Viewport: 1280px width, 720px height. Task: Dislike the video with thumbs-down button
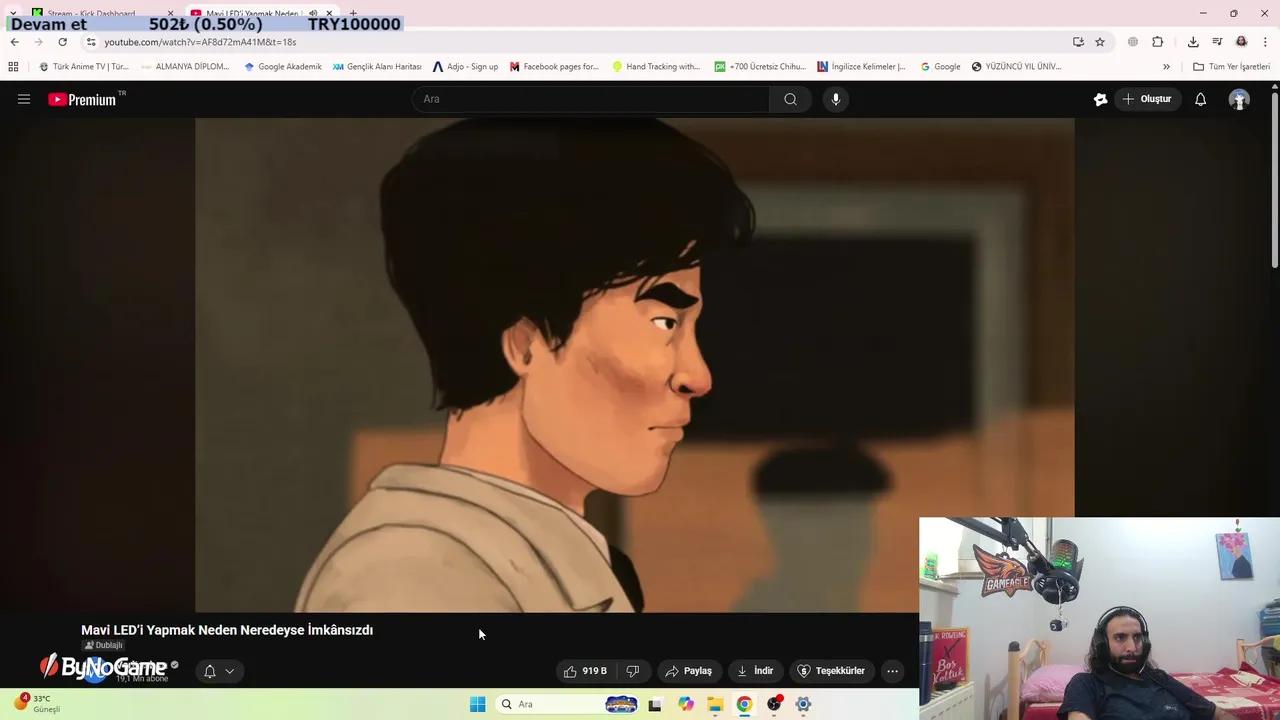click(x=632, y=671)
